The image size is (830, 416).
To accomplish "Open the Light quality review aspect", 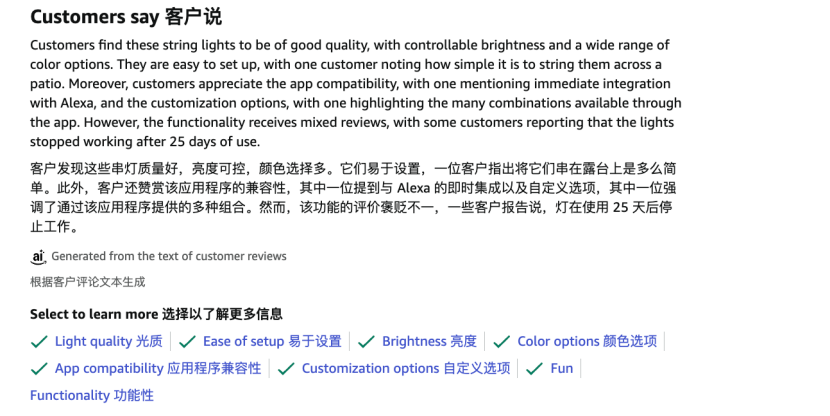I will coord(108,342).
